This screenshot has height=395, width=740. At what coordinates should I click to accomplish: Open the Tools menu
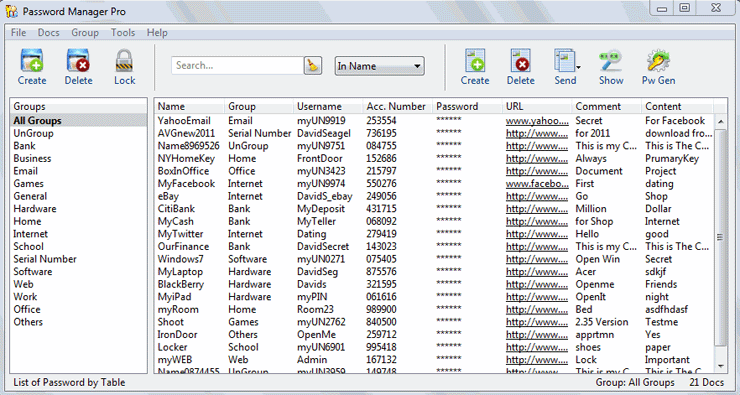click(123, 33)
